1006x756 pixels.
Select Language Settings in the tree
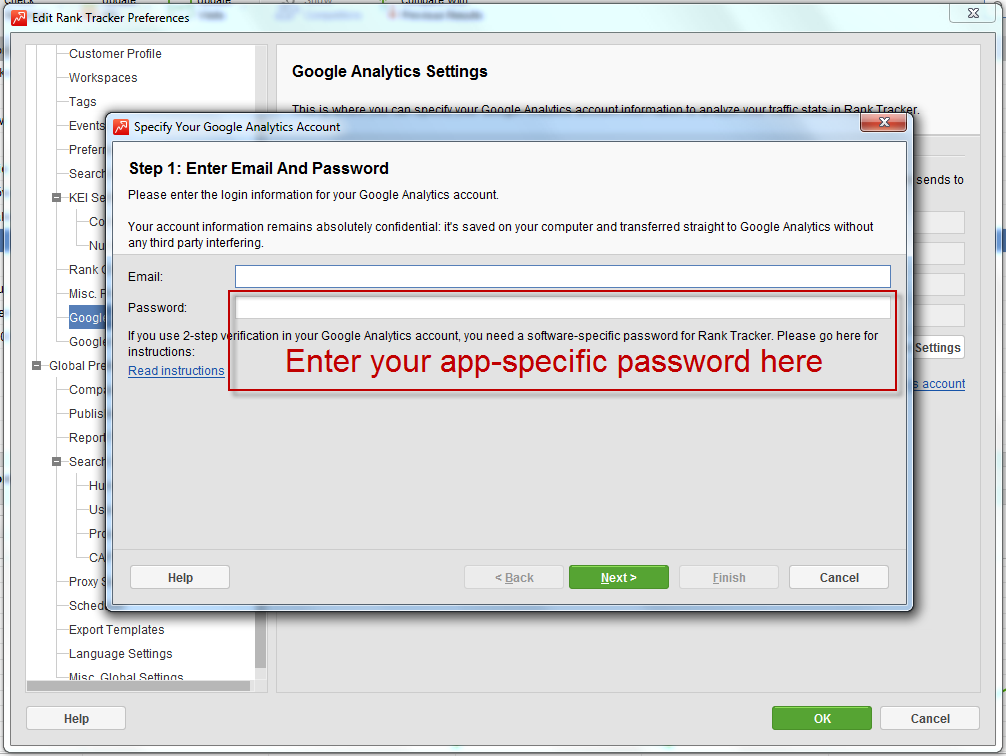click(x=121, y=654)
